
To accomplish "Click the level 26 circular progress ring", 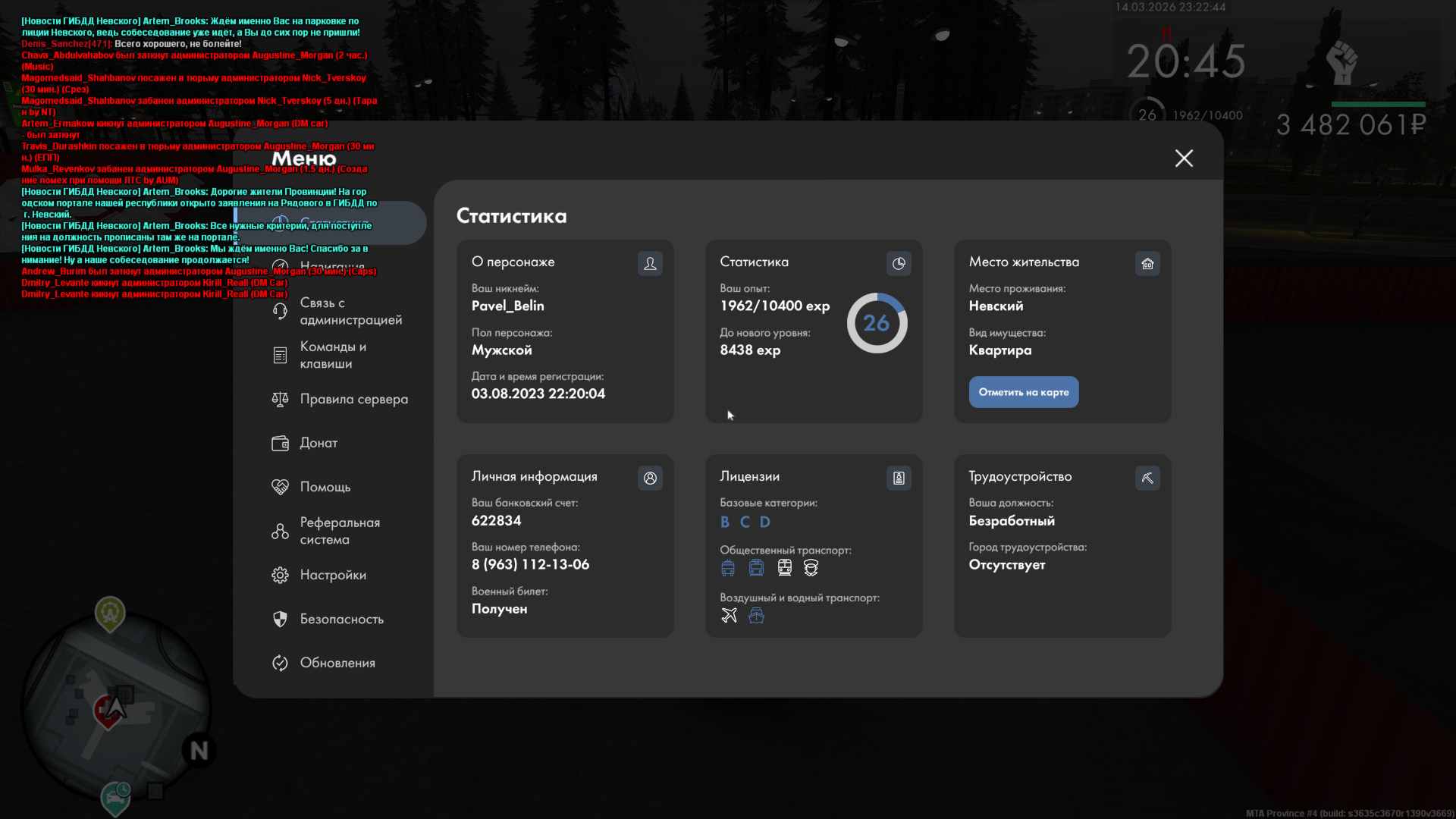I will pyautogui.click(x=877, y=323).
